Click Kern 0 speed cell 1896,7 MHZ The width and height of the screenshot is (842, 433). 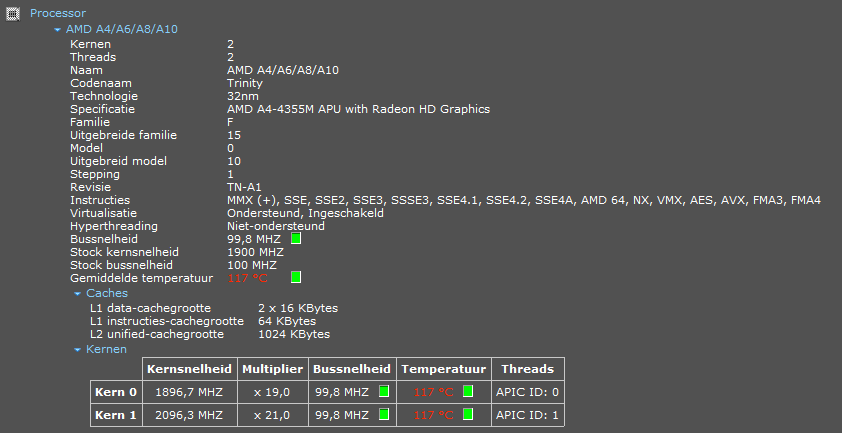[190, 392]
